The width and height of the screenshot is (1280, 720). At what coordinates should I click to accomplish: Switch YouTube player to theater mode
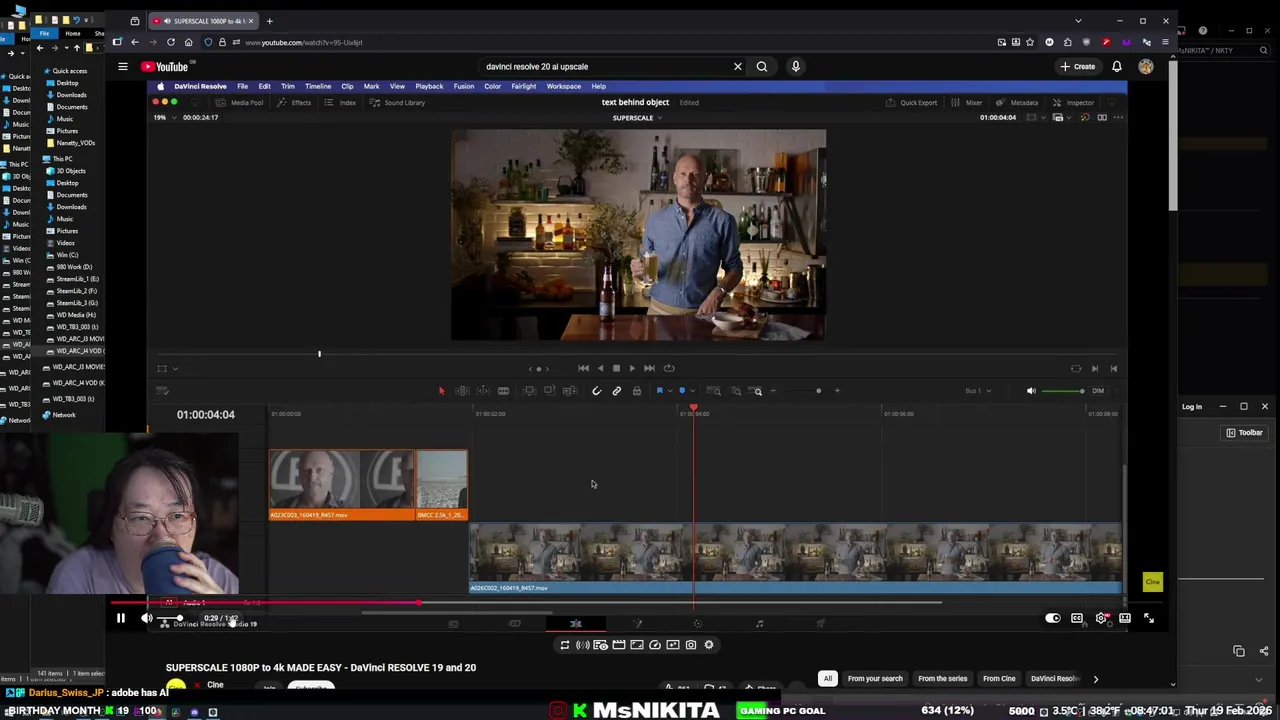pos(1125,619)
